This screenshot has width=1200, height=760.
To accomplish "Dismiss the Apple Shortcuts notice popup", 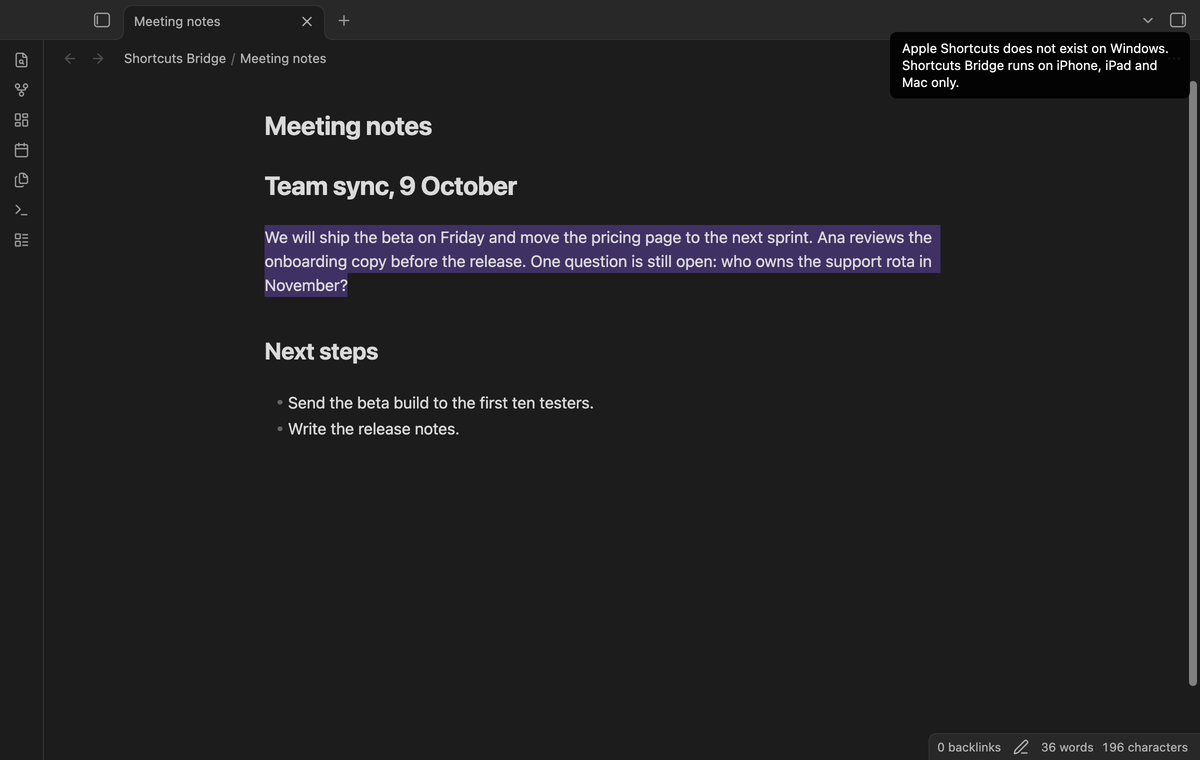I will [1039, 65].
